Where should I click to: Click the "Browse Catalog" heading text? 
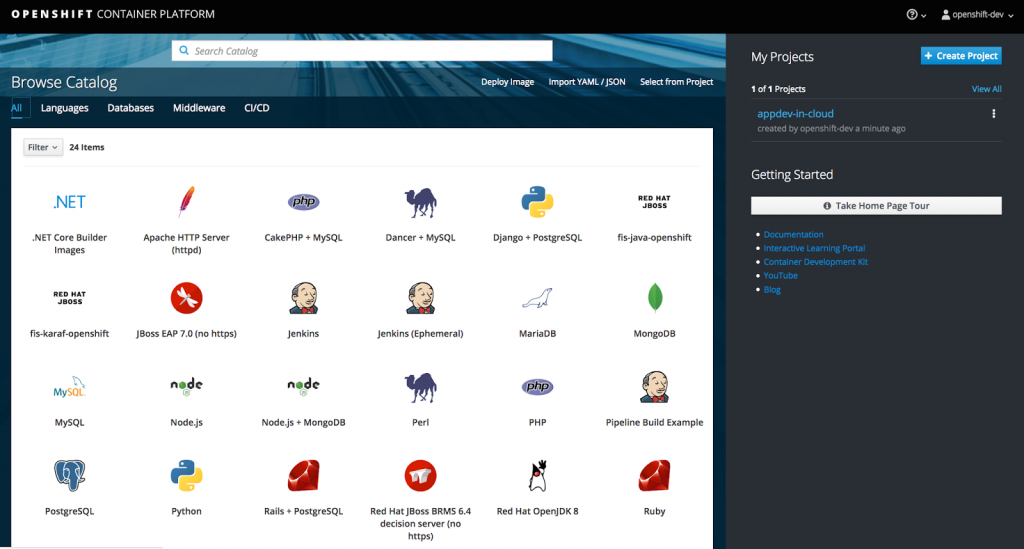click(x=64, y=82)
